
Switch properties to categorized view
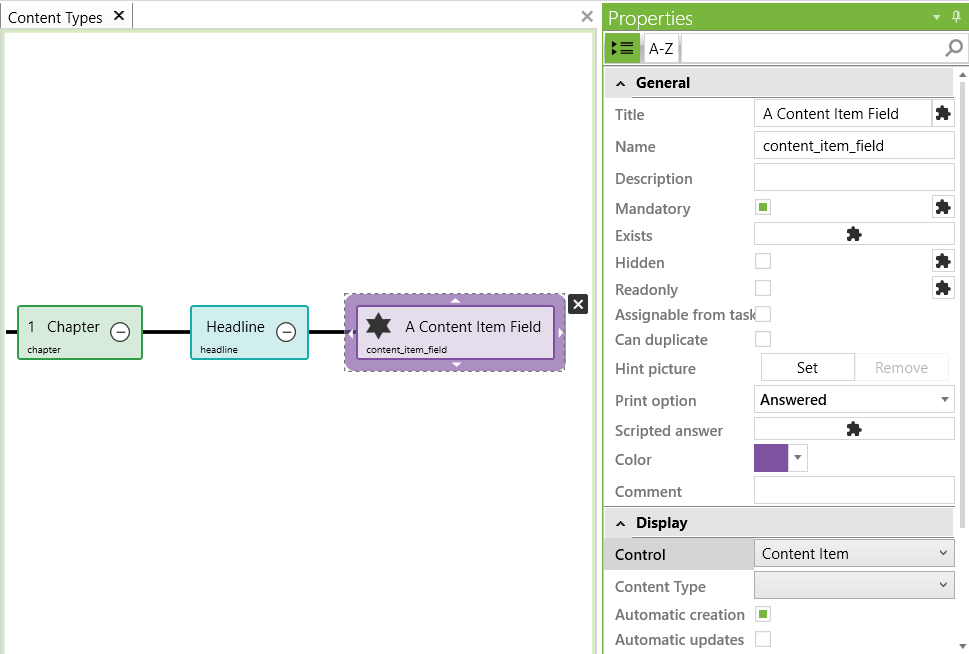tap(622, 48)
